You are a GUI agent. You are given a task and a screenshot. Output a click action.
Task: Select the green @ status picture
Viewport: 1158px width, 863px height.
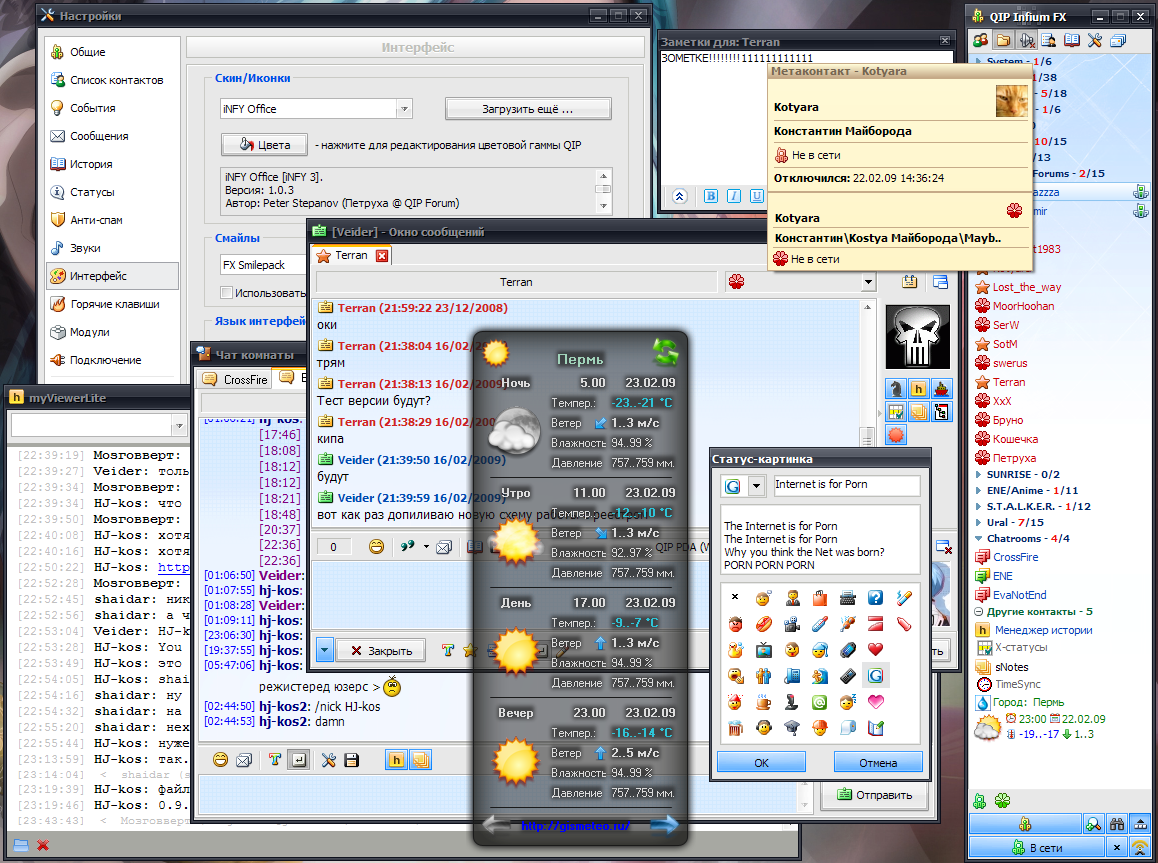coord(819,701)
